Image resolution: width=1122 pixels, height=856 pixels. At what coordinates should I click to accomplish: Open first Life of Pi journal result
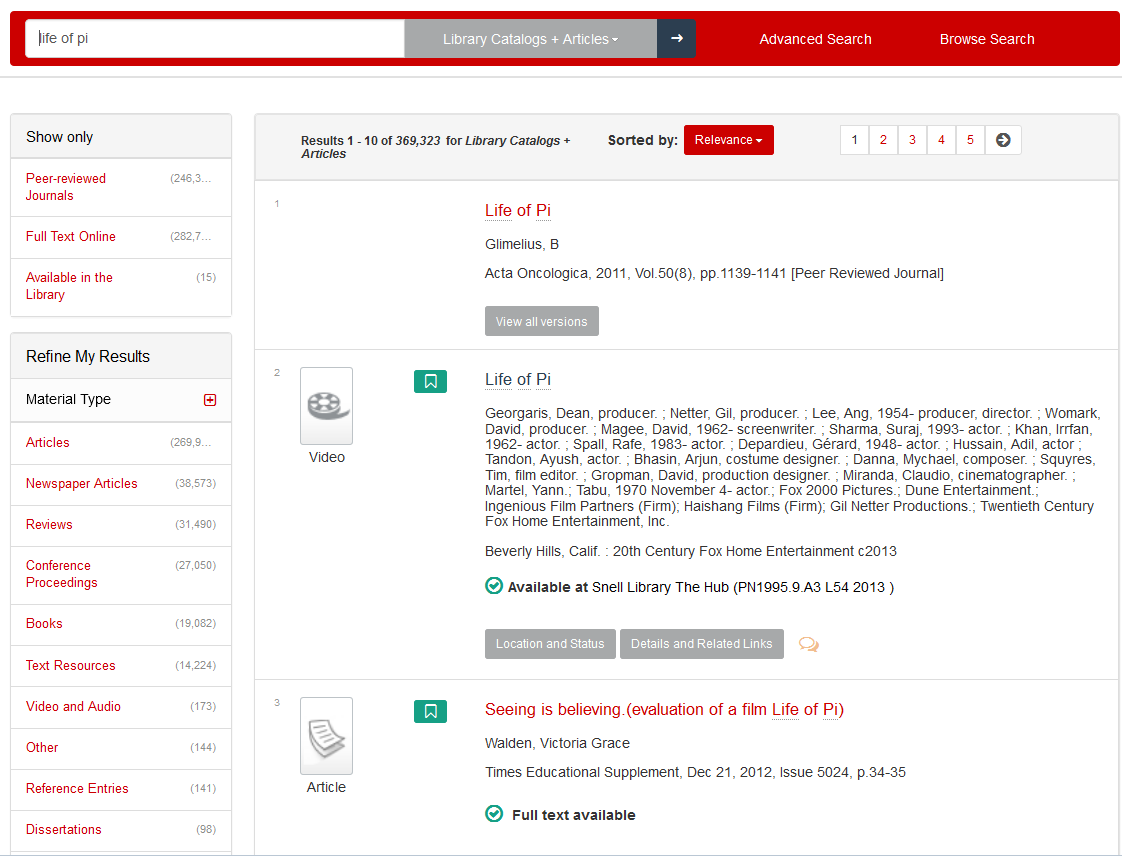coord(518,210)
